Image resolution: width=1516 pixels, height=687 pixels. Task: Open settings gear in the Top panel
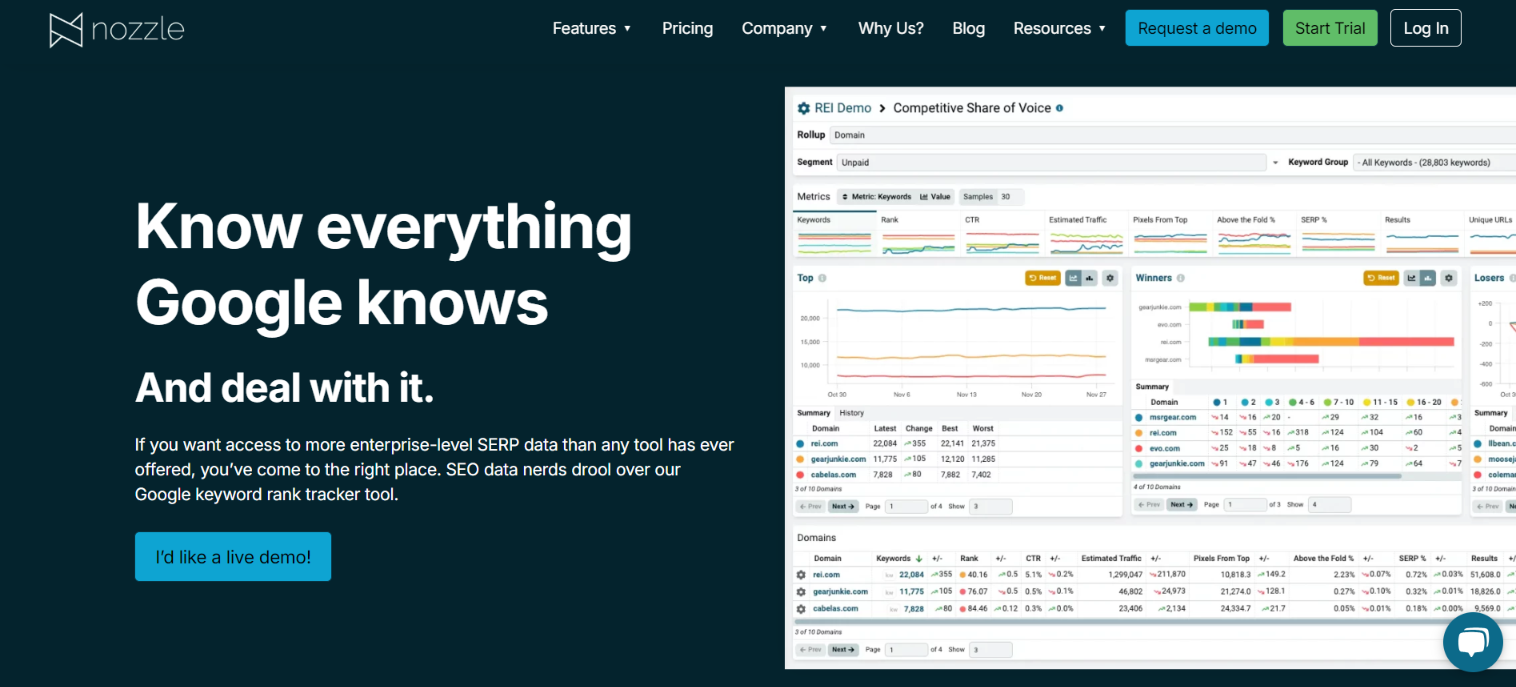tap(1110, 278)
